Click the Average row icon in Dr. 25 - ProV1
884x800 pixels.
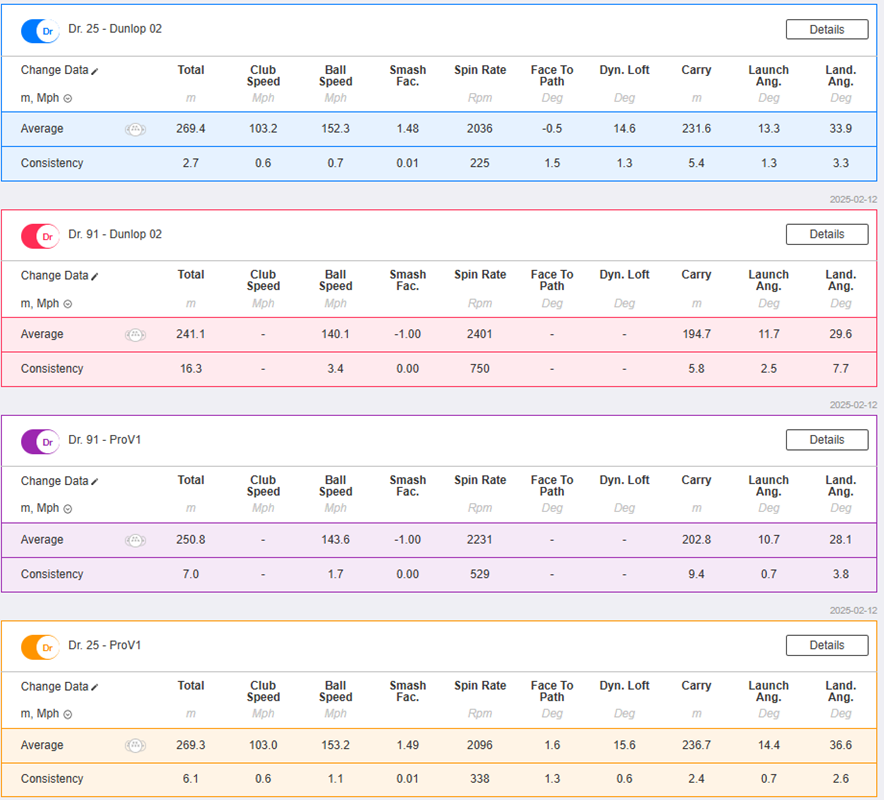135,745
